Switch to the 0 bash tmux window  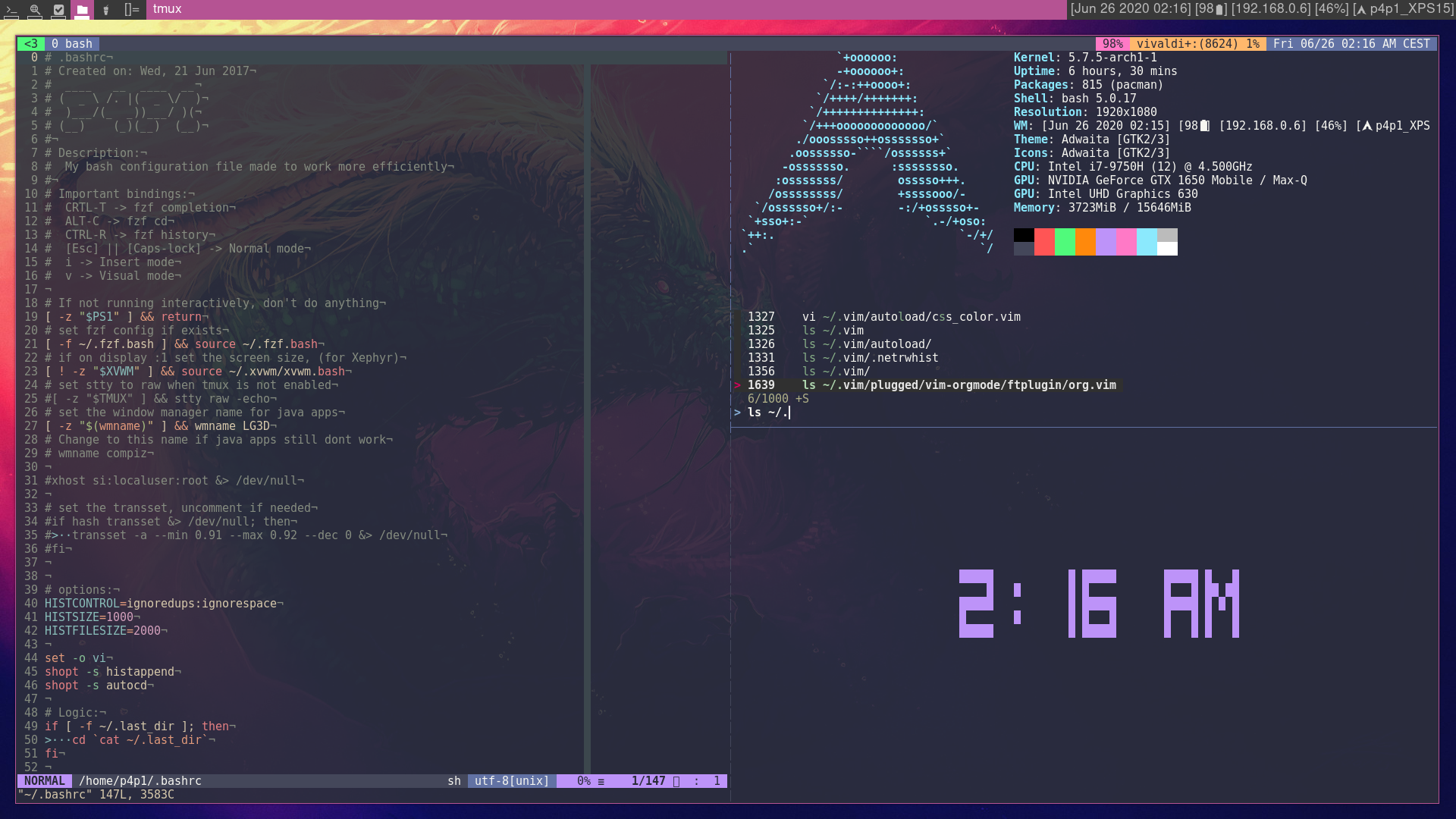[x=72, y=43]
